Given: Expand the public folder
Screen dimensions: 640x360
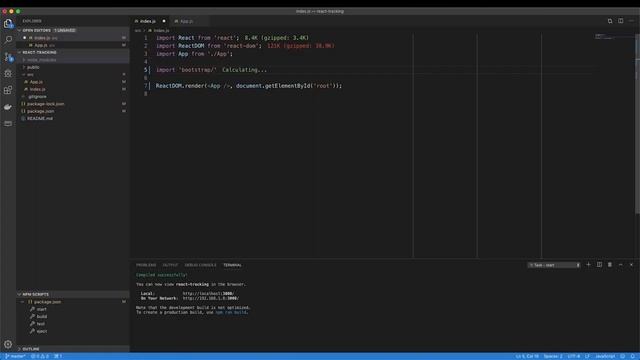Looking at the screenshot, I should (33, 67).
